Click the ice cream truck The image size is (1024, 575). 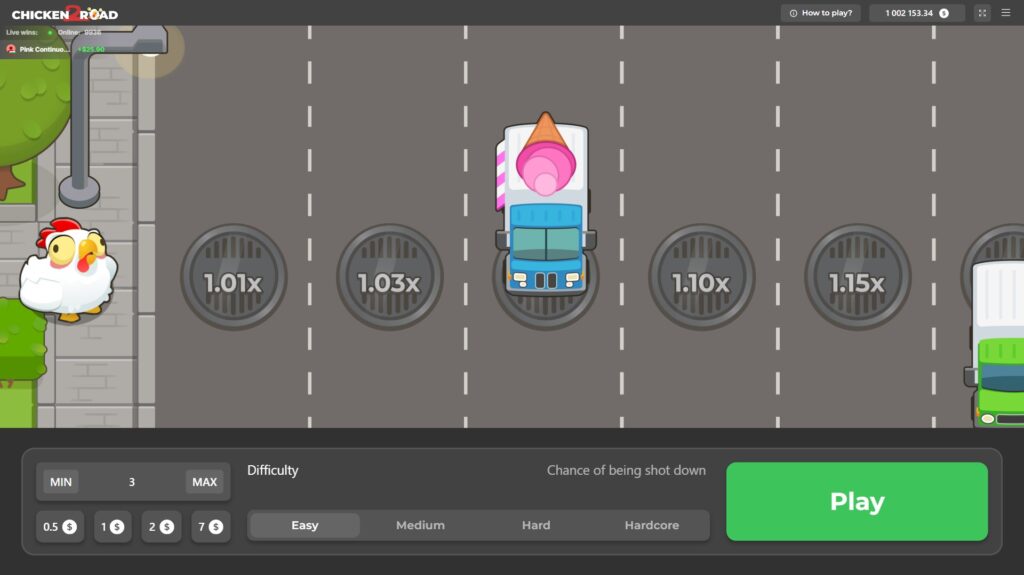pos(544,205)
